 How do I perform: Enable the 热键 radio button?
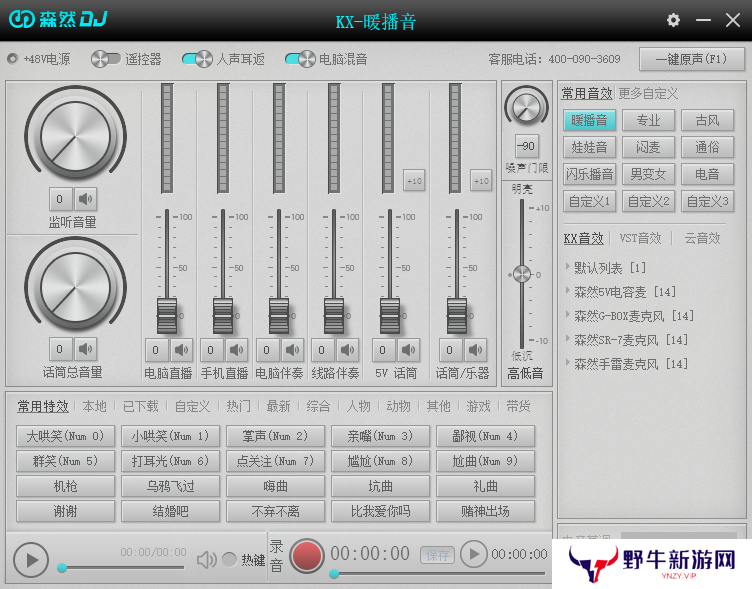(230, 559)
